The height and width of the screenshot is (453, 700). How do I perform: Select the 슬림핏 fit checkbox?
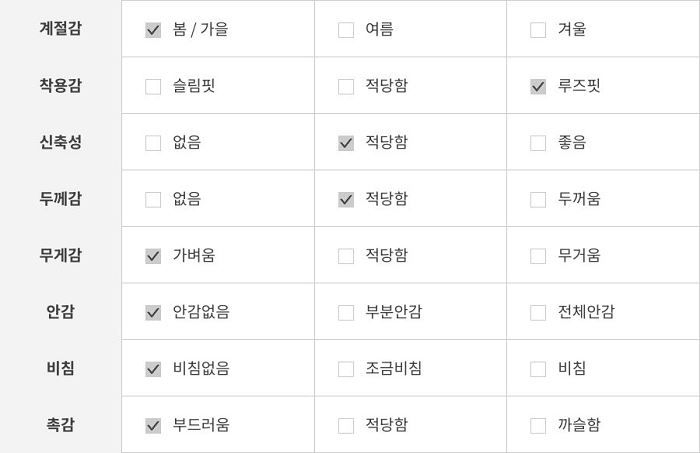click(153, 87)
